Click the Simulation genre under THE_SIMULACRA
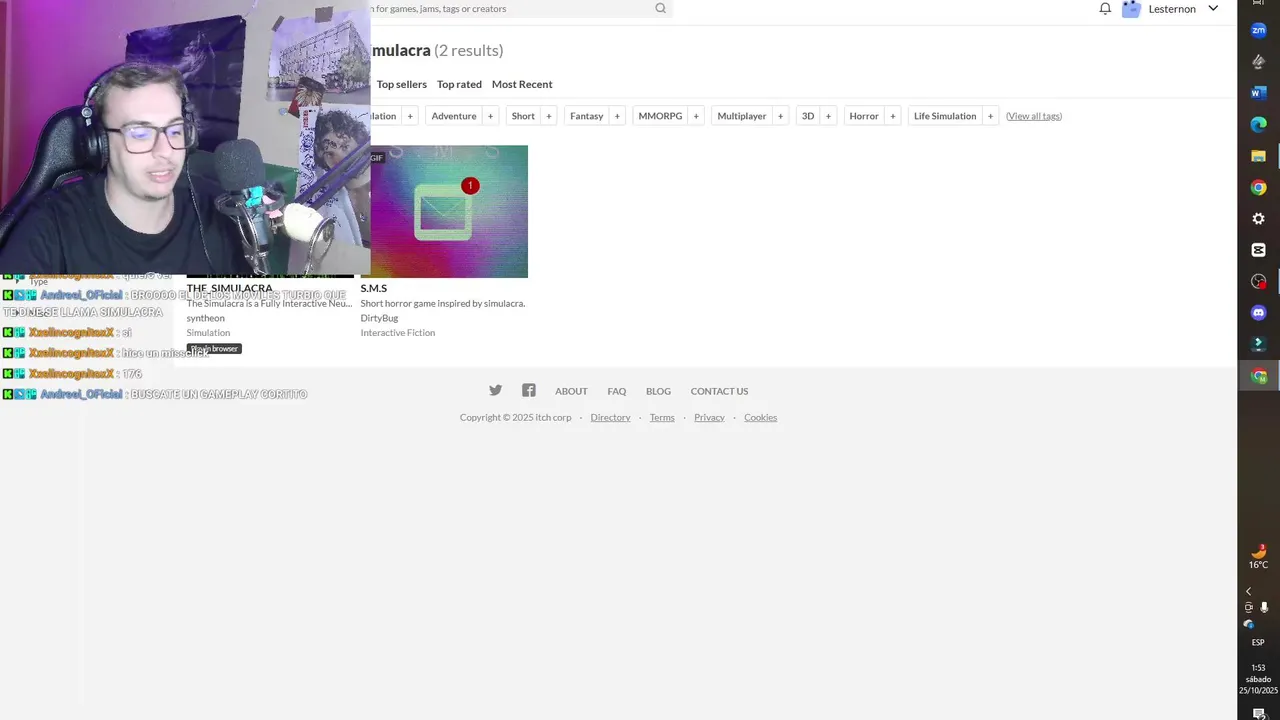 [x=208, y=333]
